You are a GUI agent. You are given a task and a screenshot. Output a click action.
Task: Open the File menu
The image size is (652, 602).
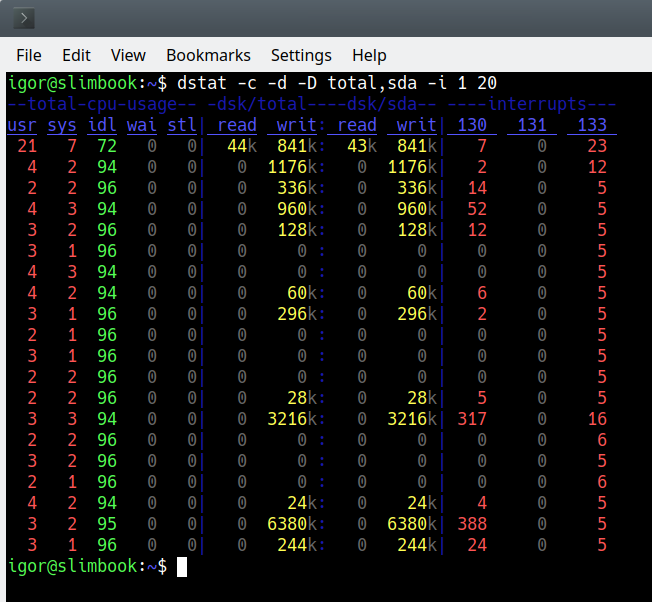tap(29, 55)
